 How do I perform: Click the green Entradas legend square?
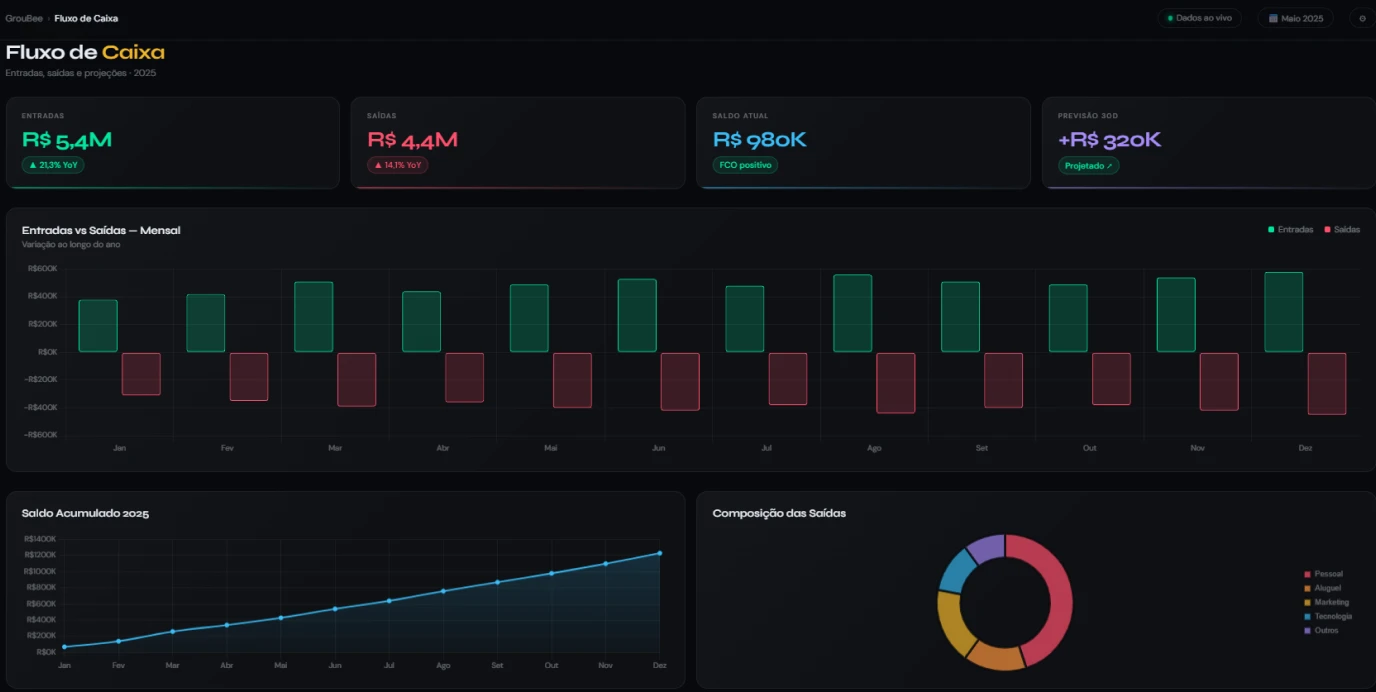[x=1271, y=230]
